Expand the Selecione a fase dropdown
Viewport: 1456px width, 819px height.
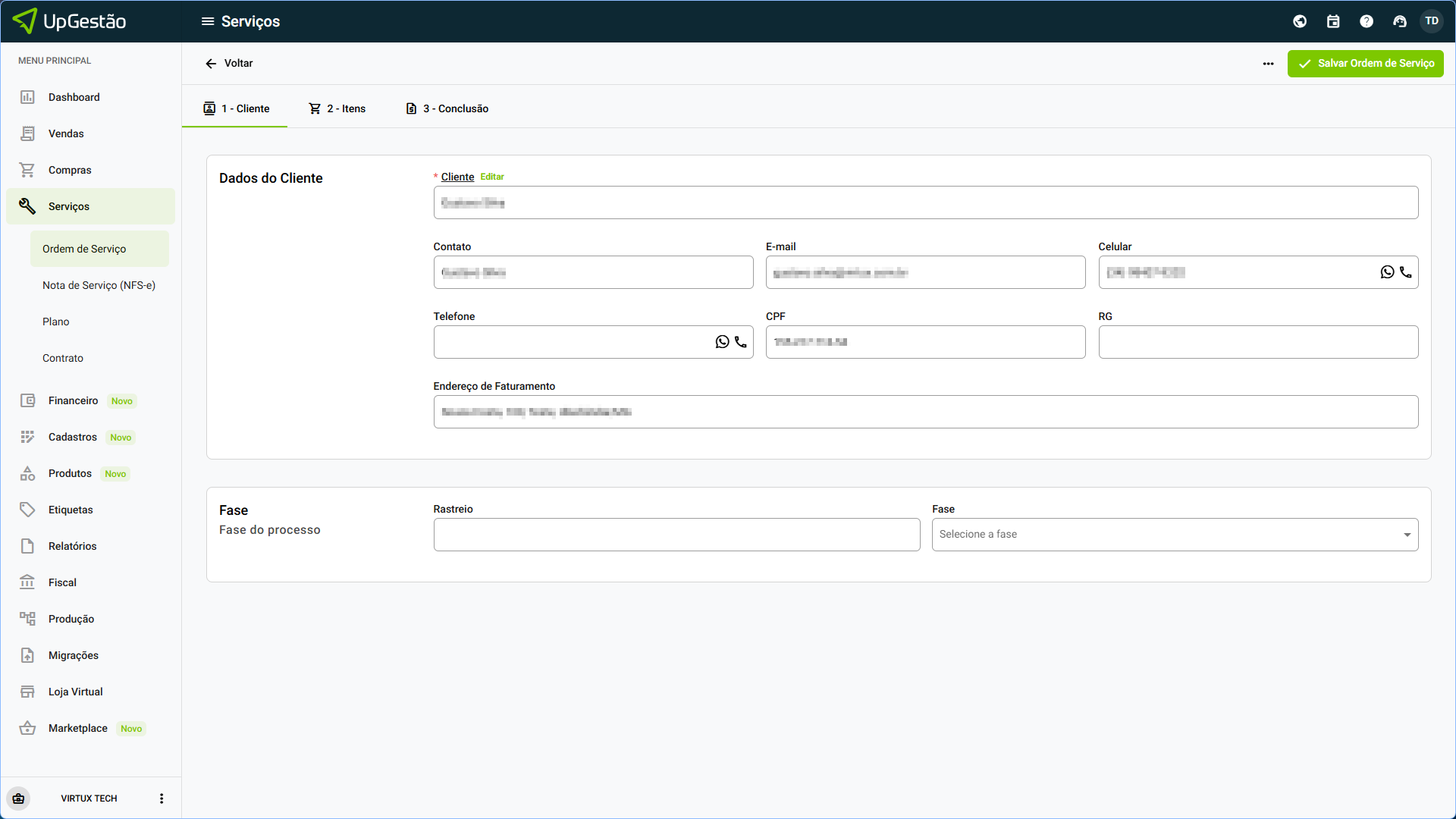(x=1175, y=535)
